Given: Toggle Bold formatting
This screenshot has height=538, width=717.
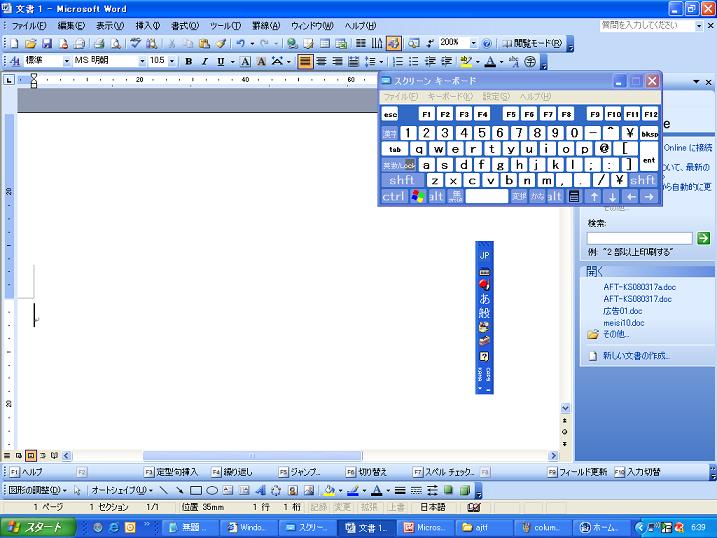Looking at the screenshot, I should (x=188, y=61).
